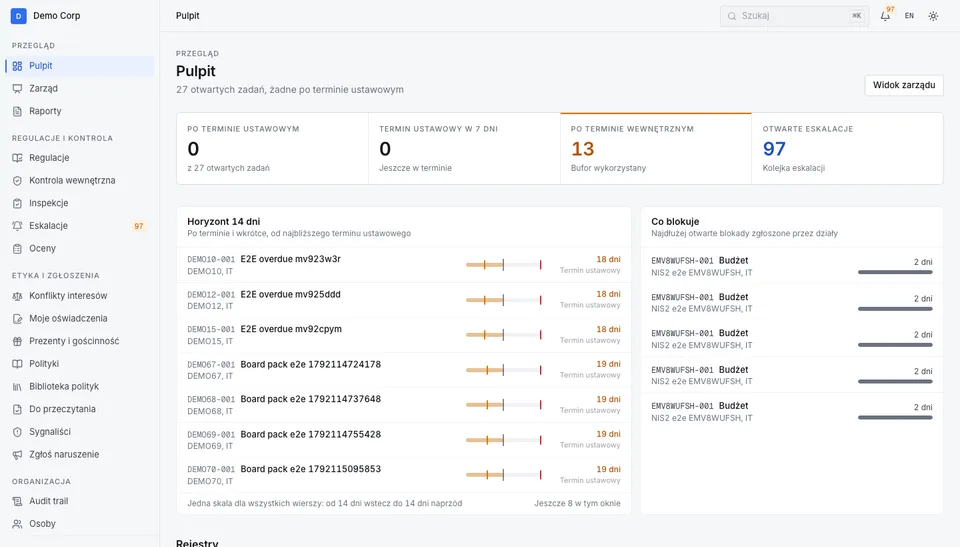
Task: Click the Zgłoś naruszenie megaphone icon
Action: point(17,455)
